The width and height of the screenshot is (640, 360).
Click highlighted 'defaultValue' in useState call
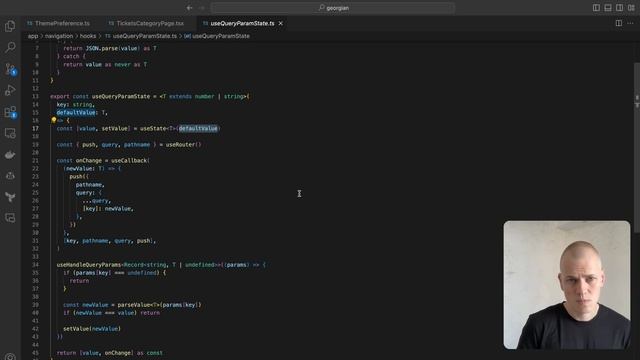198,128
